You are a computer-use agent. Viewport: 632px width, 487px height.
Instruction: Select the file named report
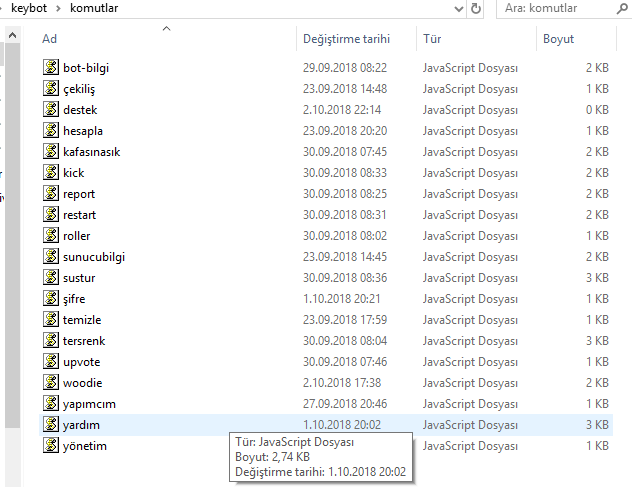coord(79,194)
